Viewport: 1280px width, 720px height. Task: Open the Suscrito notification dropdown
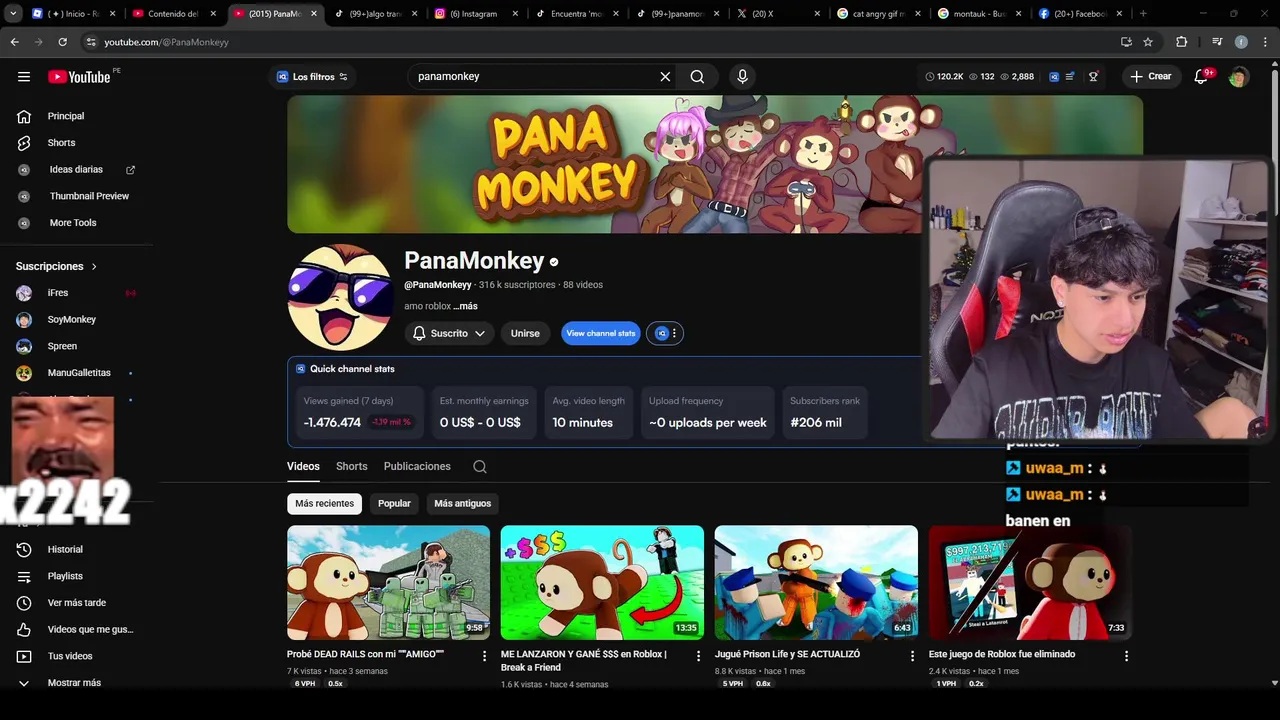[x=449, y=333]
